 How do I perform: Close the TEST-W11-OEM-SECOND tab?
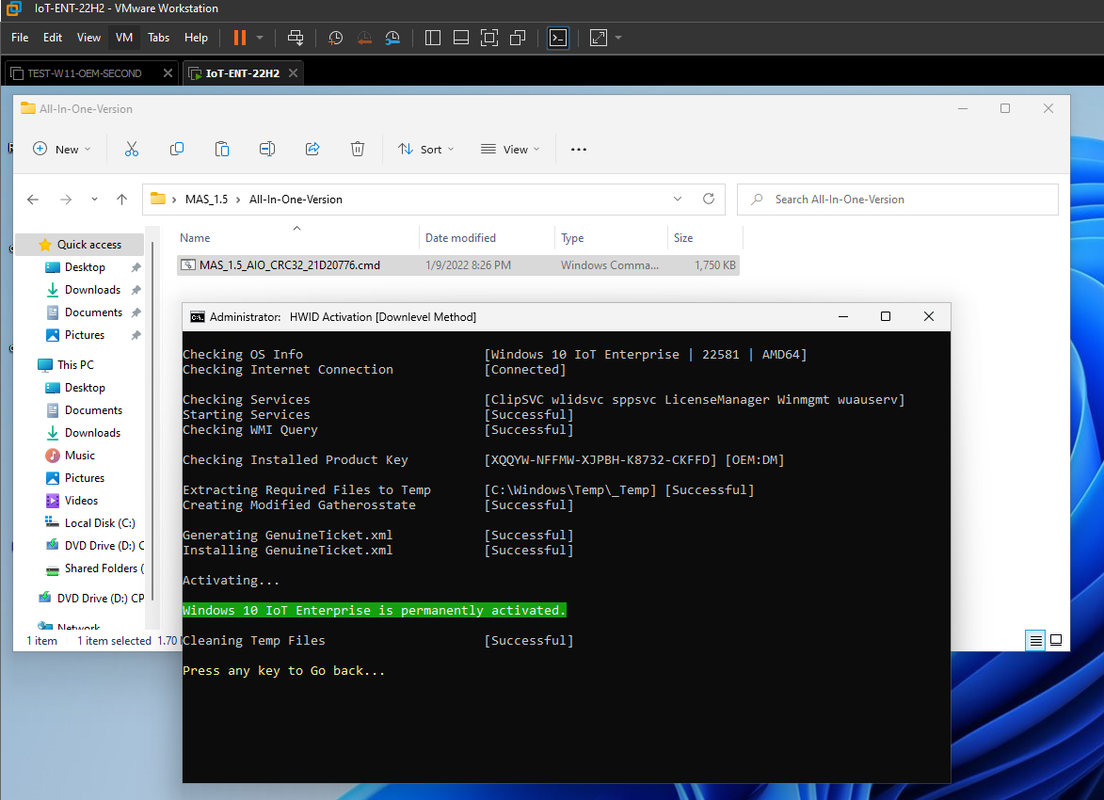point(168,73)
